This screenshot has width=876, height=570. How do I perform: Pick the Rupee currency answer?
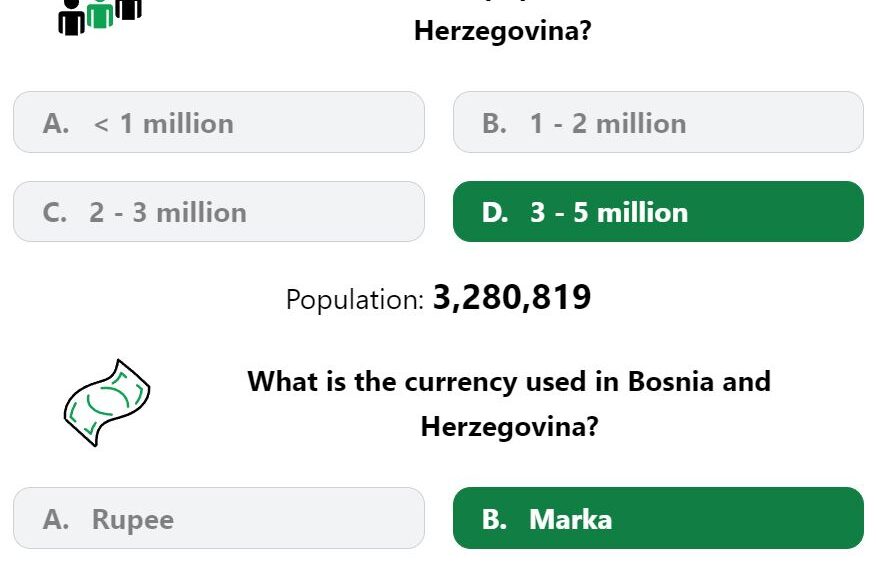pos(219,518)
